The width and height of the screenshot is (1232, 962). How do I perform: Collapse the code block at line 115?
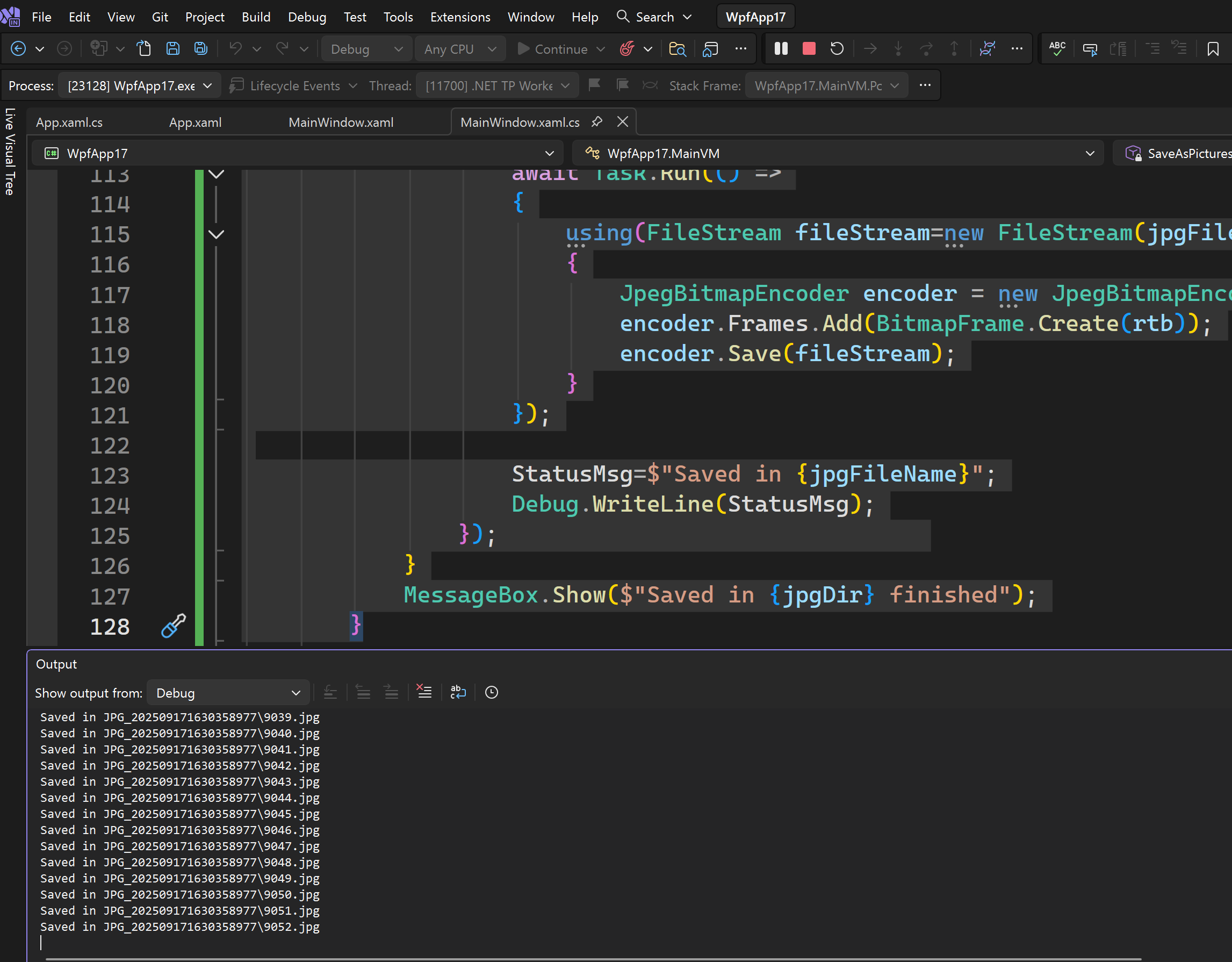click(217, 234)
